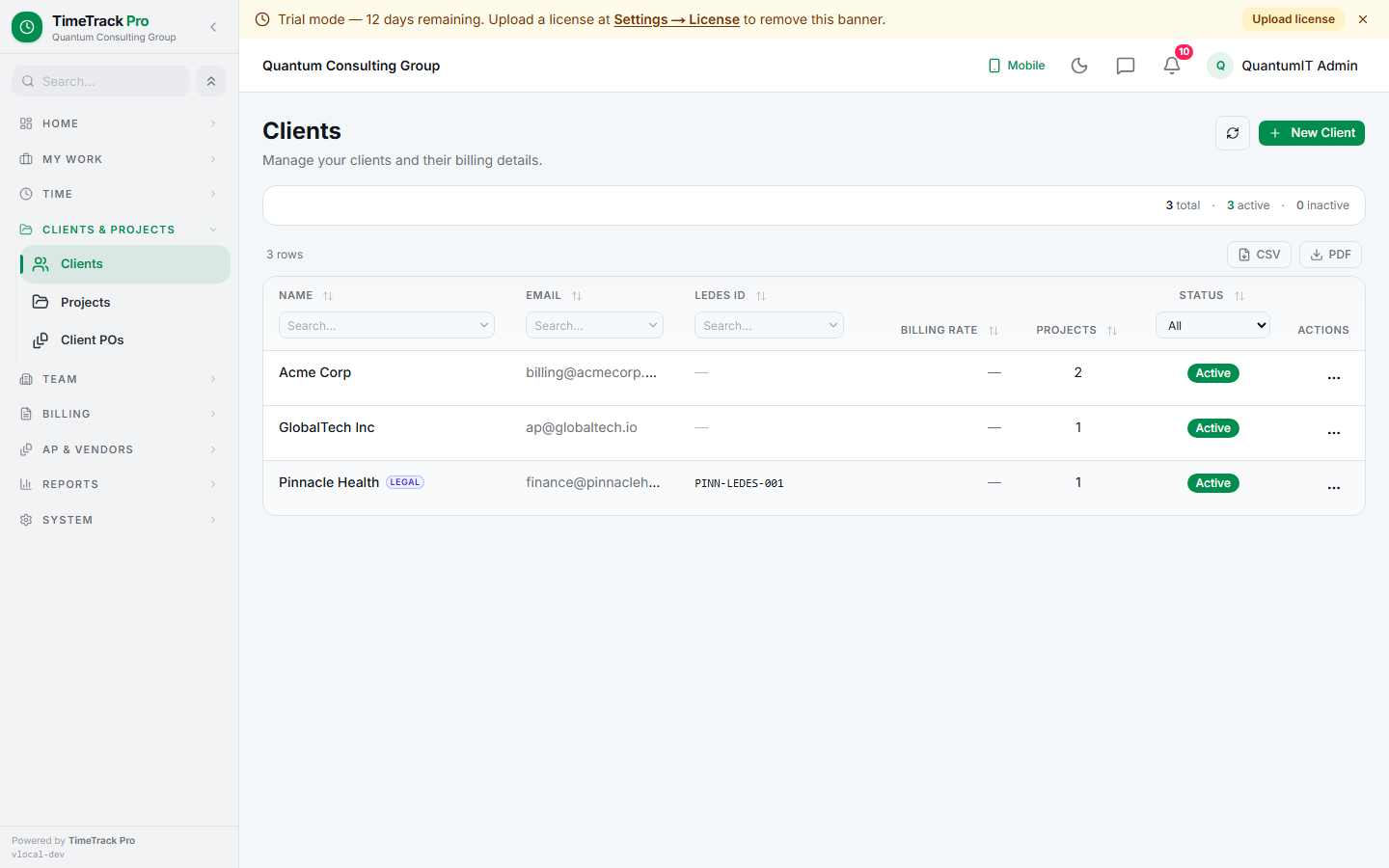The width and height of the screenshot is (1389, 868).
Task: Open actions menu for GlobalTech Inc
Action: pyautogui.click(x=1334, y=433)
